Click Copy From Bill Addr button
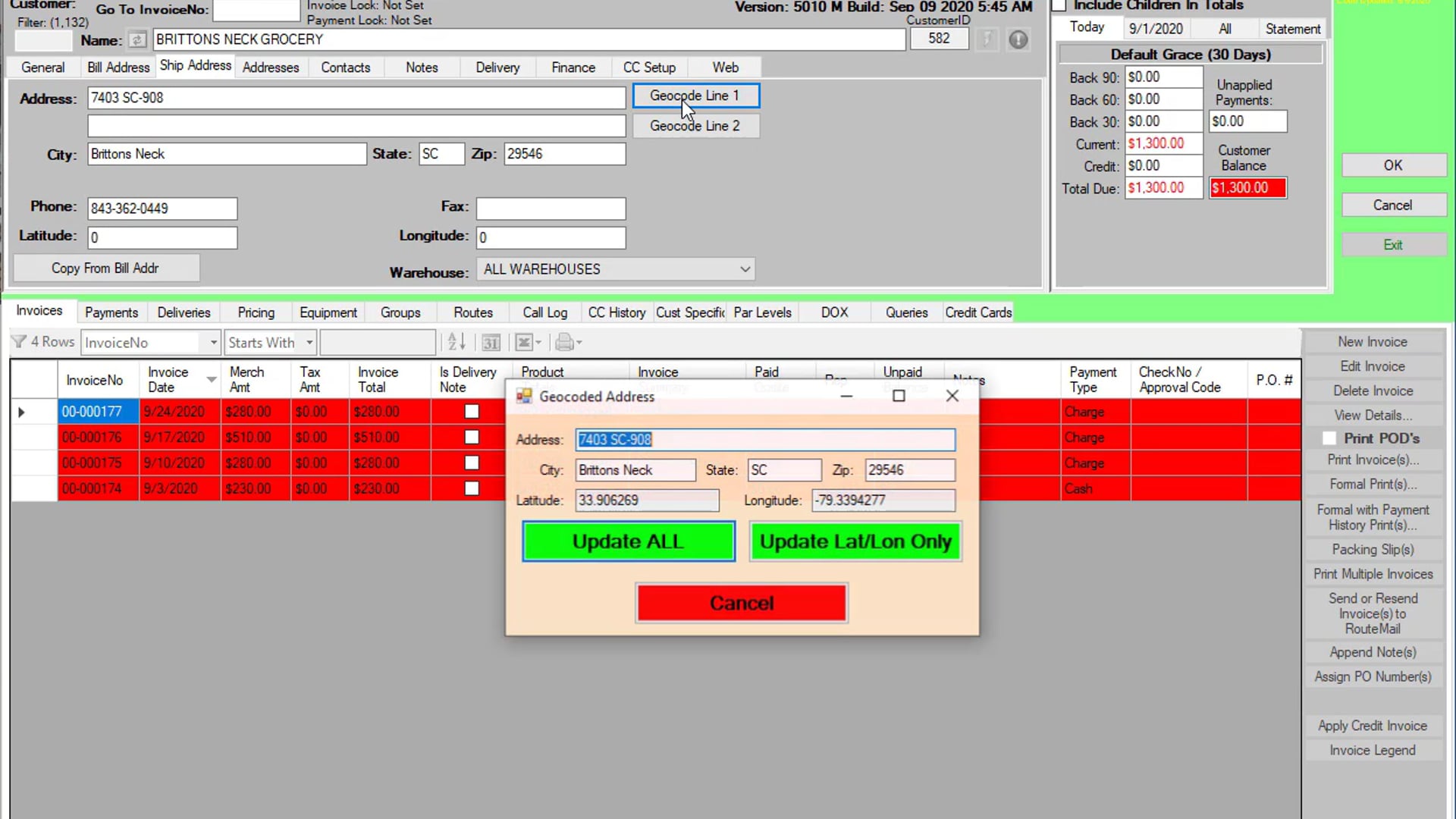Viewport: 1456px width, 819px height. pyautogui.click(x=105, y=268)
